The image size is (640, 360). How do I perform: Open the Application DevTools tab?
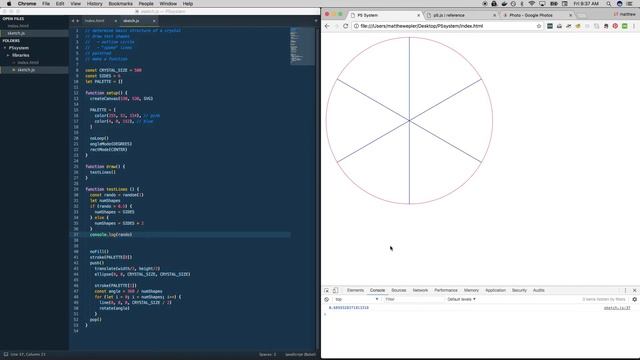(495, 290)
